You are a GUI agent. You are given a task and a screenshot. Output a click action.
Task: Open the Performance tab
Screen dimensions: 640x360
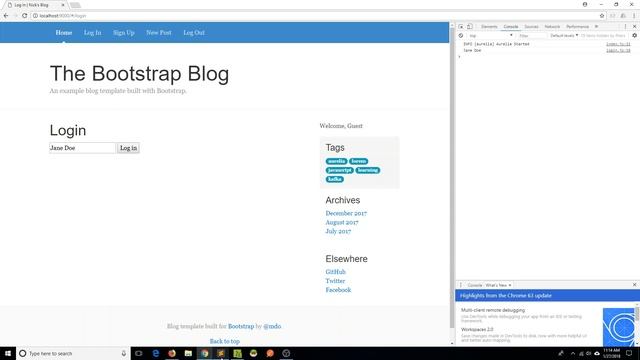coord(578,27)
